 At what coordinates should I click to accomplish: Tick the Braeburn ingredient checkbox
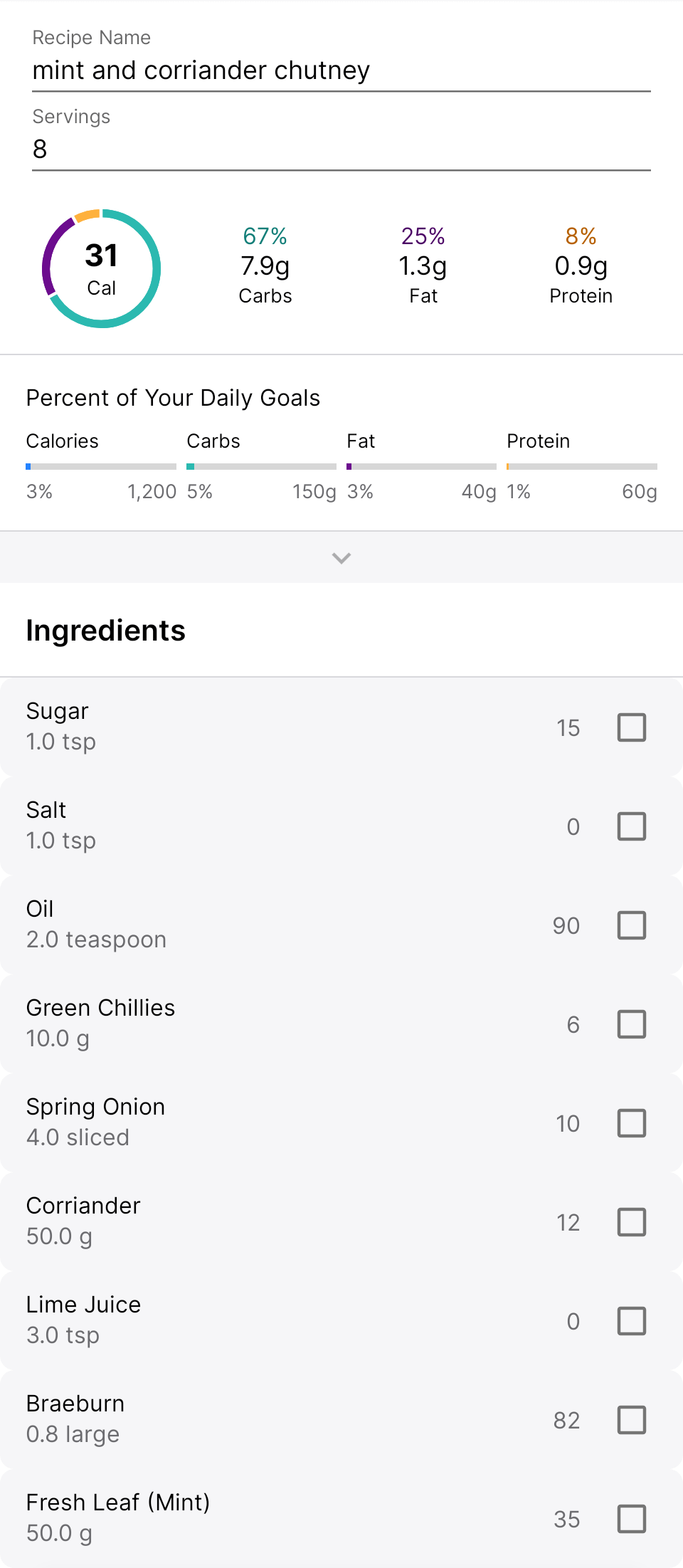click(x=631, y=1420)
